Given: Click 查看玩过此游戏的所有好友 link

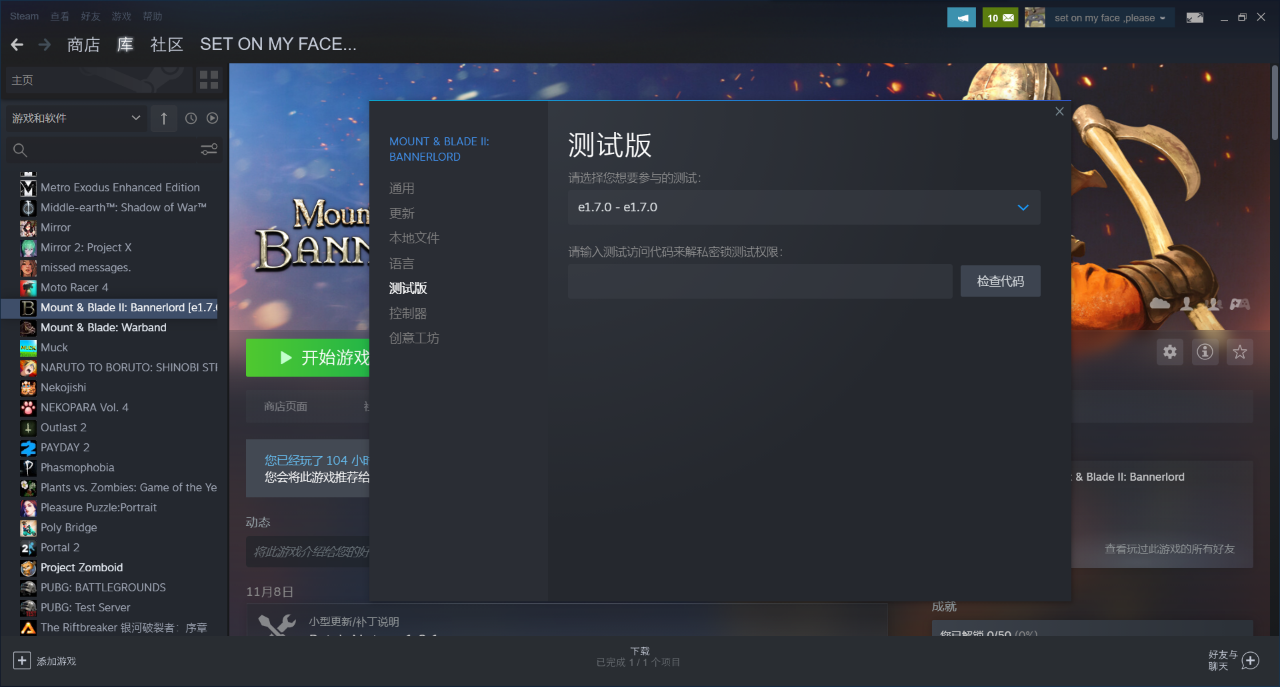Looking at the screenshot, I should (1169, 549).
